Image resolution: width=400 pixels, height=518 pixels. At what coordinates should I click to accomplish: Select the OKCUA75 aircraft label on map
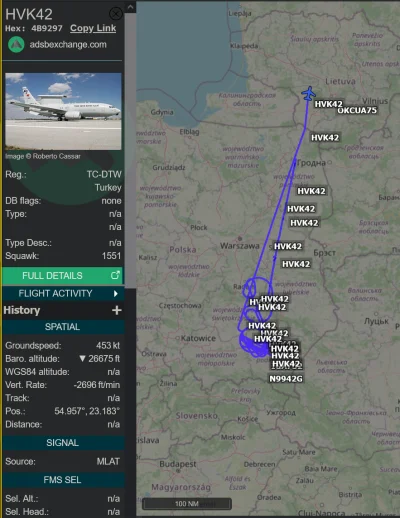click(357, 110)
